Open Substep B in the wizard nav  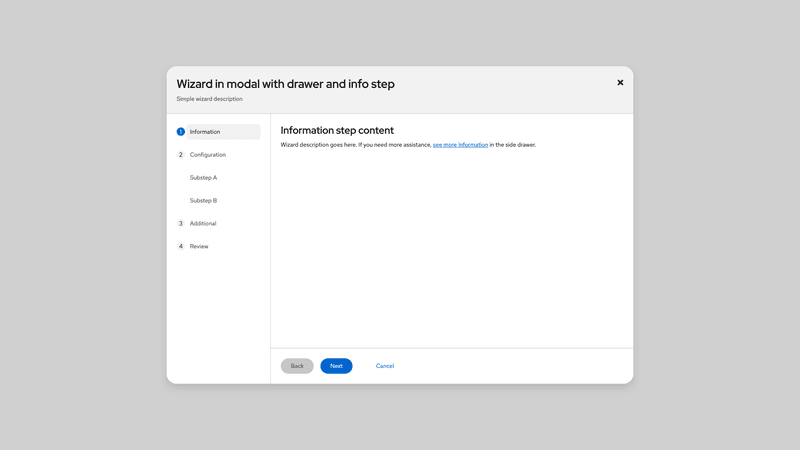[x=203, y=201]
